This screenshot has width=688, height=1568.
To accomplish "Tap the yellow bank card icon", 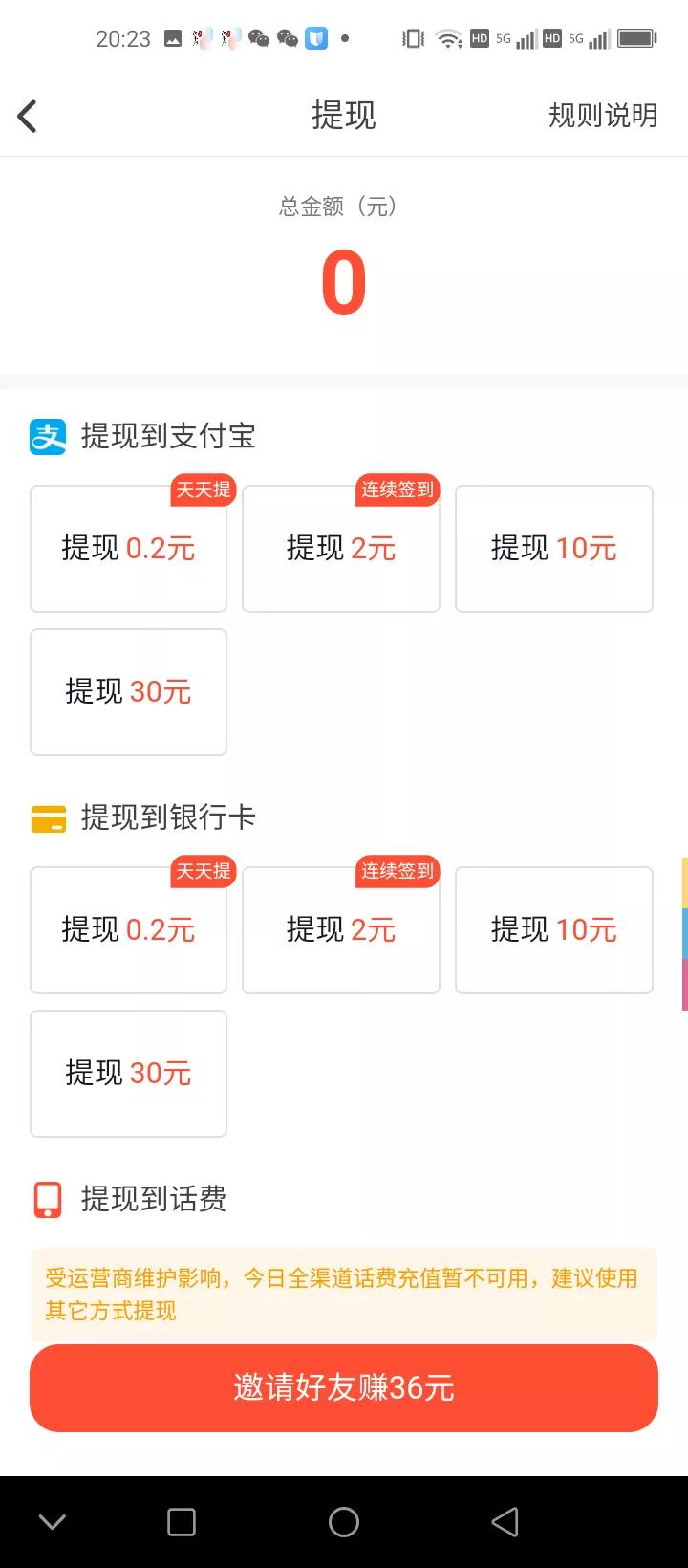I will point(48,818).
